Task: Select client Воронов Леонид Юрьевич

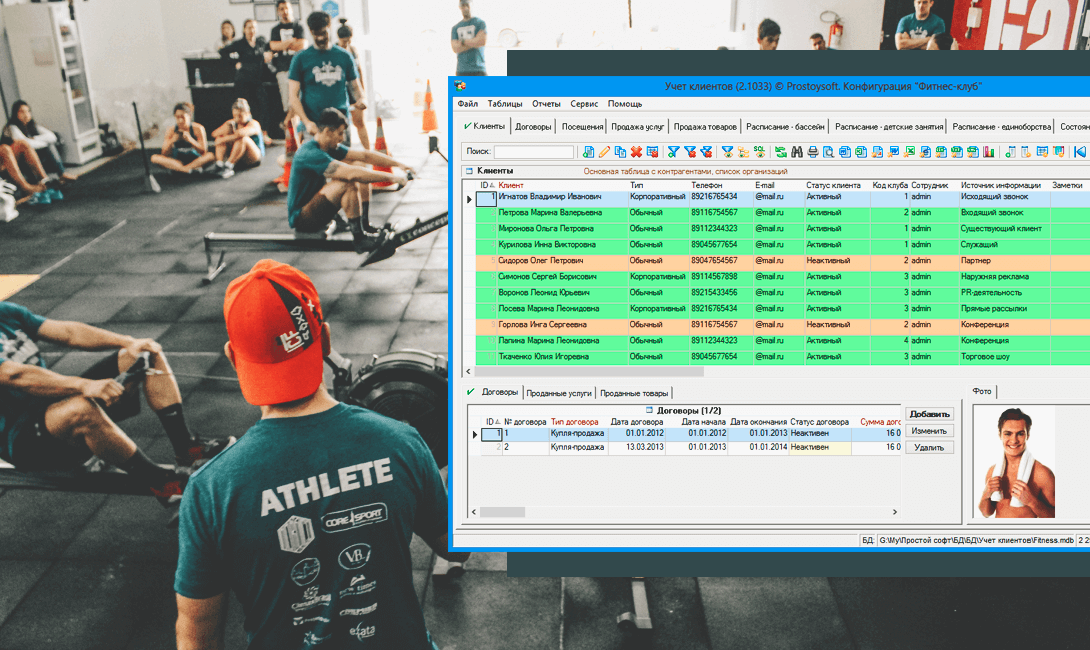Action: (x=544, y=293)
